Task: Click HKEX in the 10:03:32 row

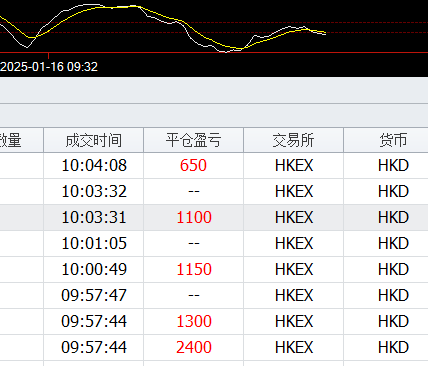Action: 294,191
